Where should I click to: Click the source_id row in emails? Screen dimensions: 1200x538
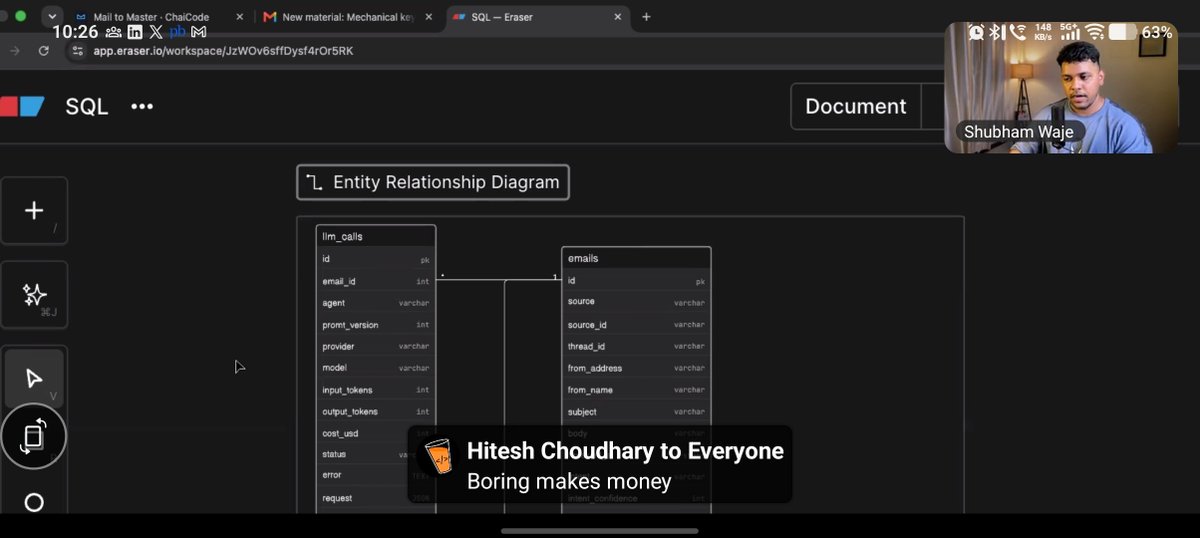coord(636,325)
